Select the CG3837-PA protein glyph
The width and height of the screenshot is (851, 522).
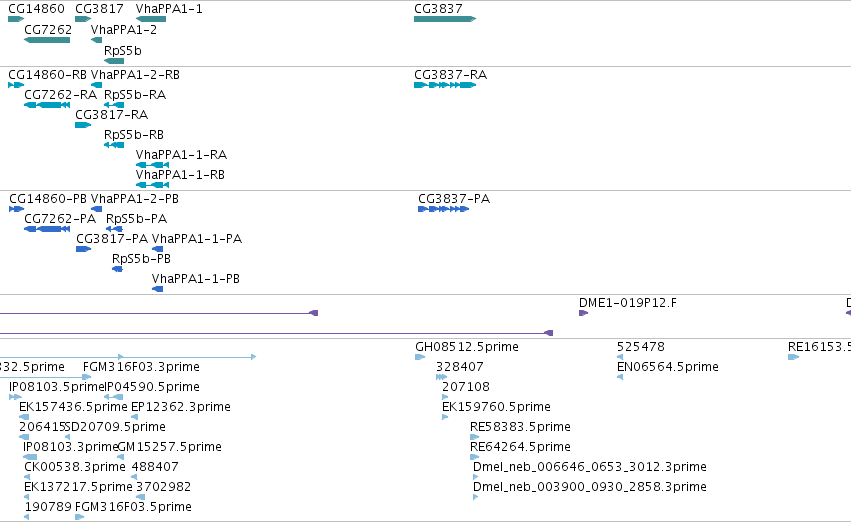coord(443,209)
